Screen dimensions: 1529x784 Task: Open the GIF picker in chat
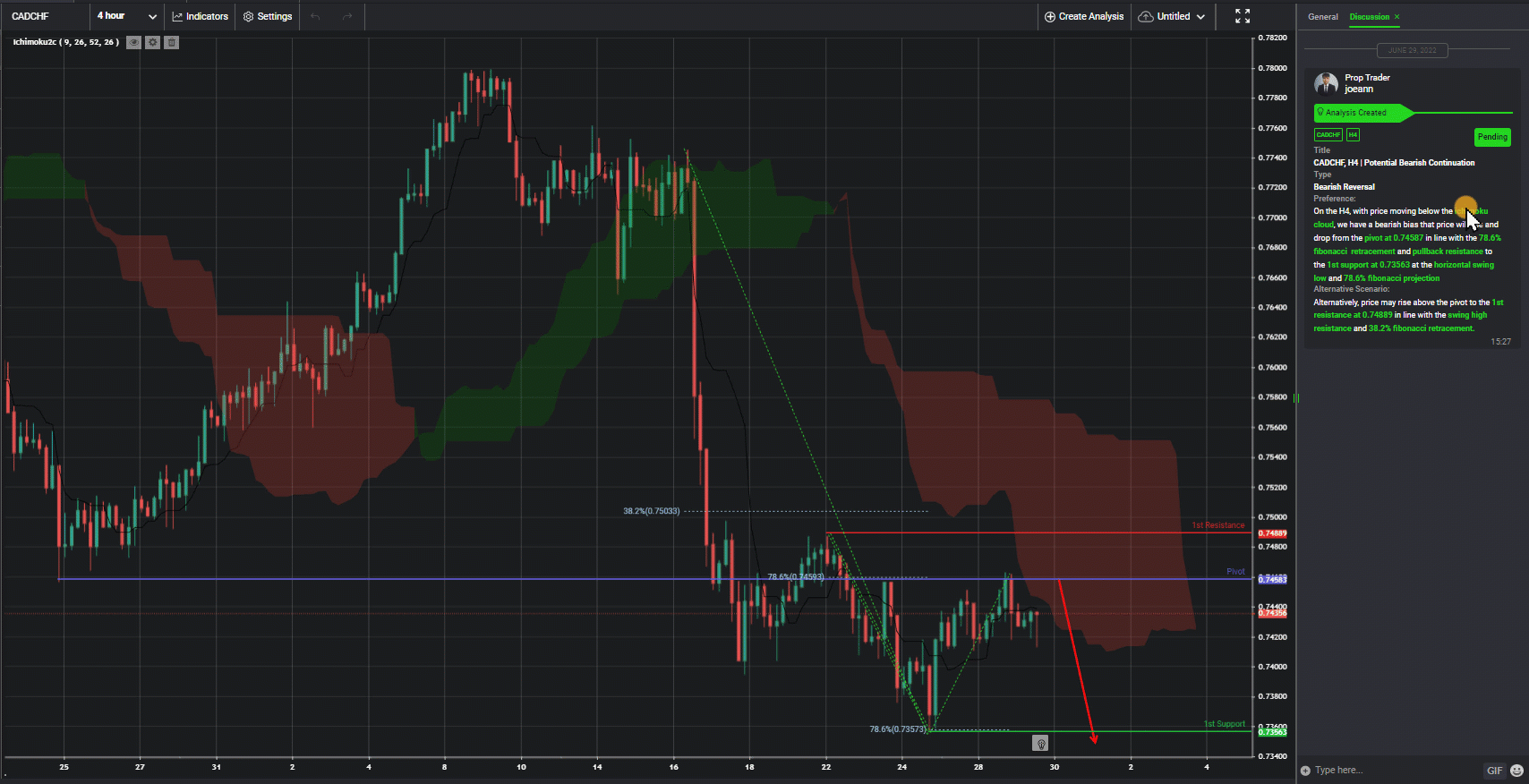pos(1495,771)
